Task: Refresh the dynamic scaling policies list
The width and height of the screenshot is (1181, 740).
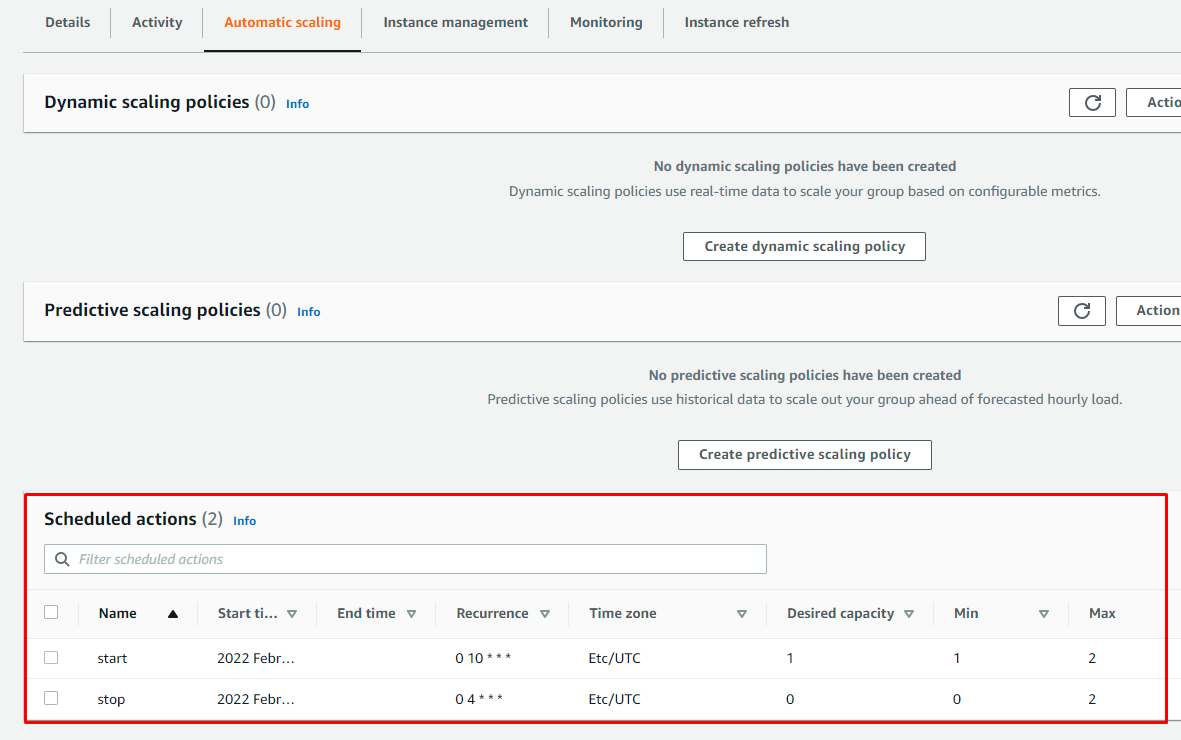Action: [x=1092, y=102]
